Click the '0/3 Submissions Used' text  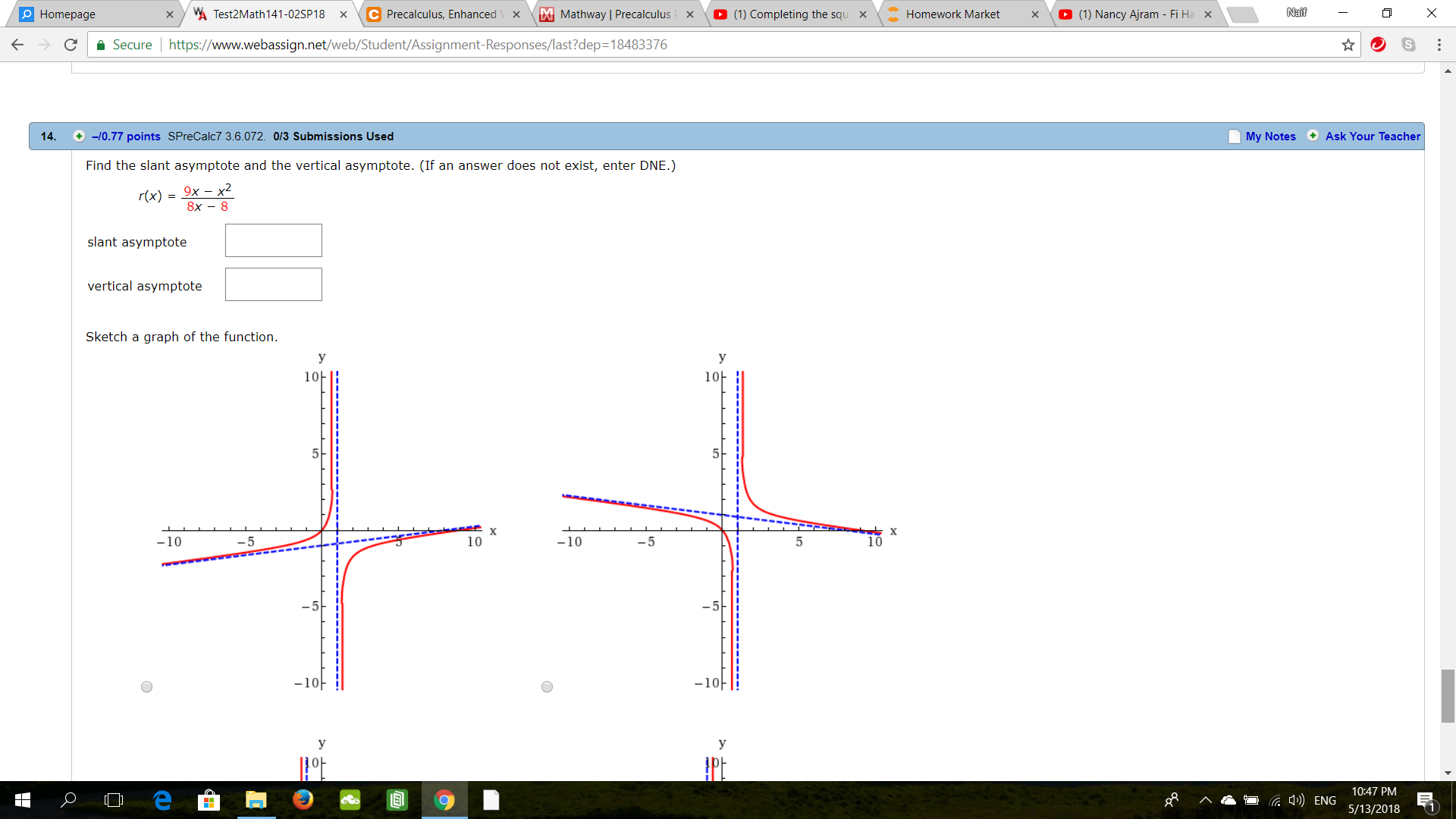334,136
